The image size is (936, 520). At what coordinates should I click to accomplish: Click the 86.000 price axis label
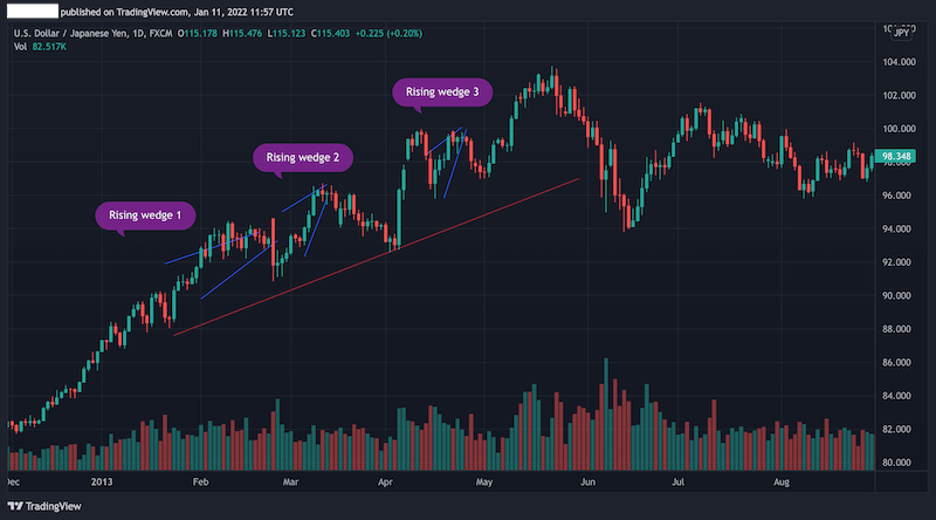pos(899,362)
